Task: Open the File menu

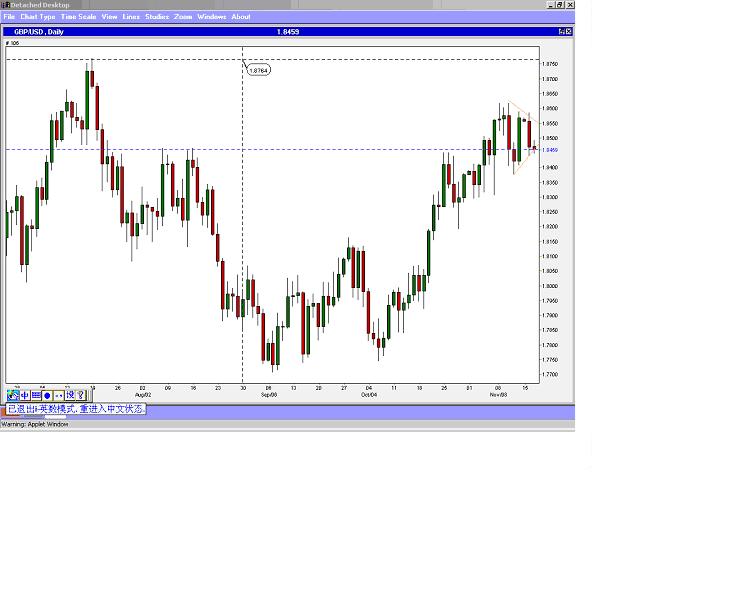Action: [9, 17]
